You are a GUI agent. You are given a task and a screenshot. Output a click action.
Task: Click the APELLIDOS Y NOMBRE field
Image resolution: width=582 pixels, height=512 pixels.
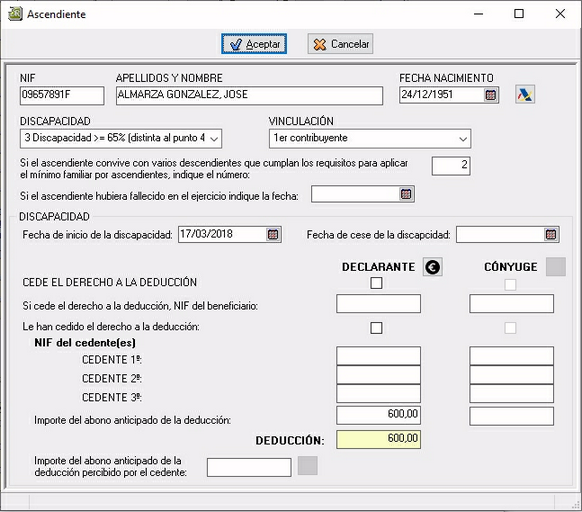point(249,96)
